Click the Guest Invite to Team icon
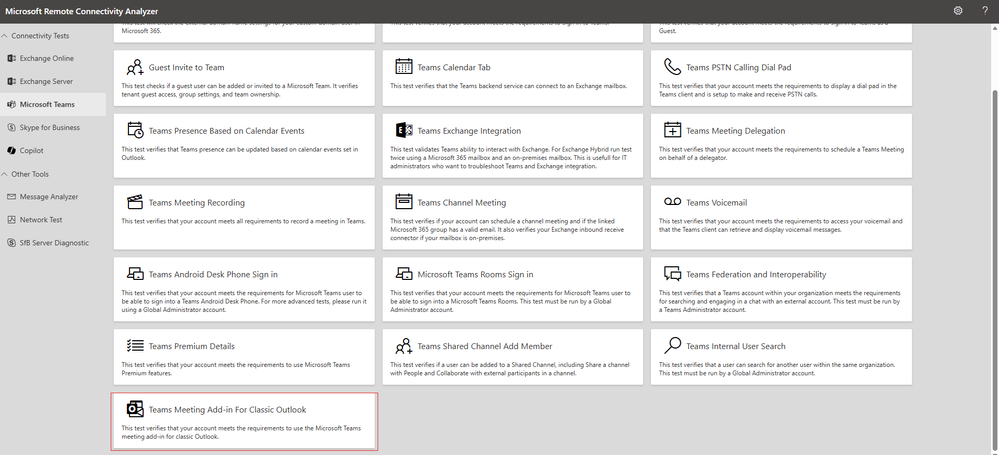999x455 pixels. pos(135,67)
